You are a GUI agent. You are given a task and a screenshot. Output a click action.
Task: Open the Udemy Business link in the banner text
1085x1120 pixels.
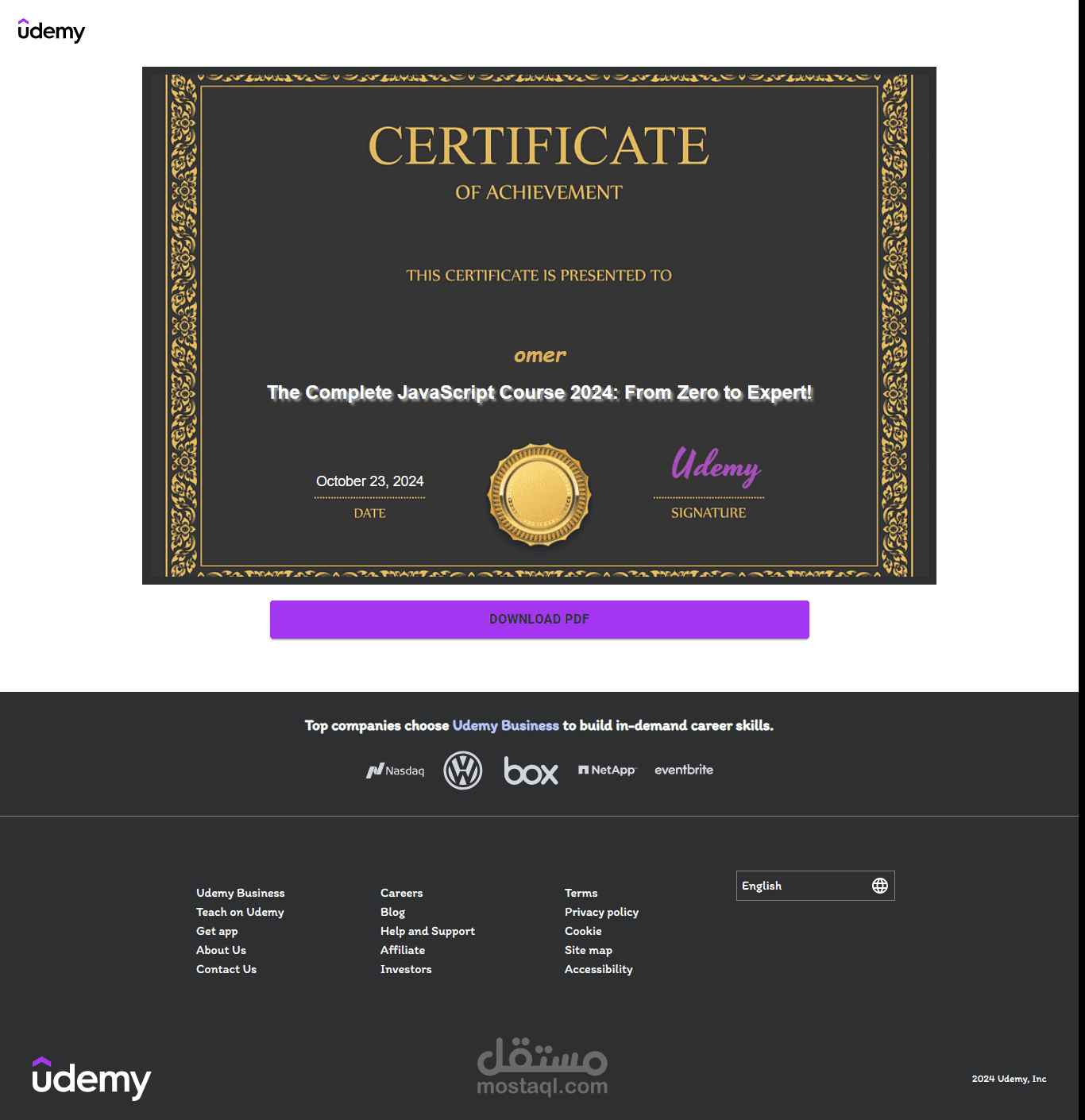tap(506, 725)
